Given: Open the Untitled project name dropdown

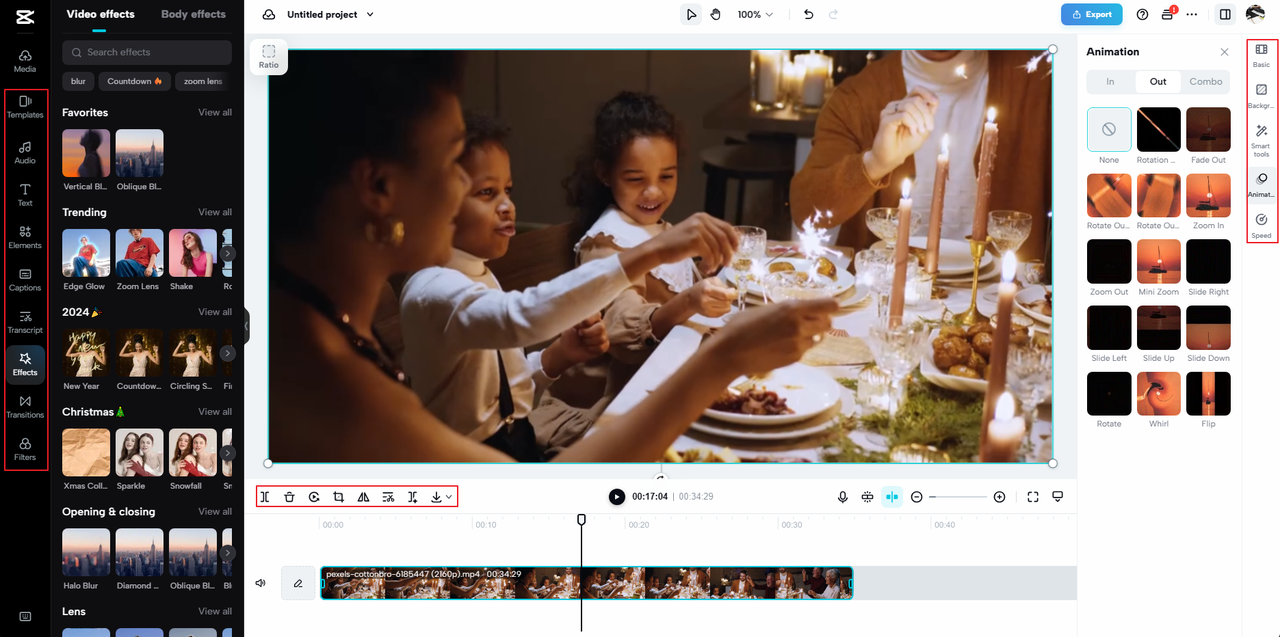Looking at the screenshot, I should click(331, 15).
